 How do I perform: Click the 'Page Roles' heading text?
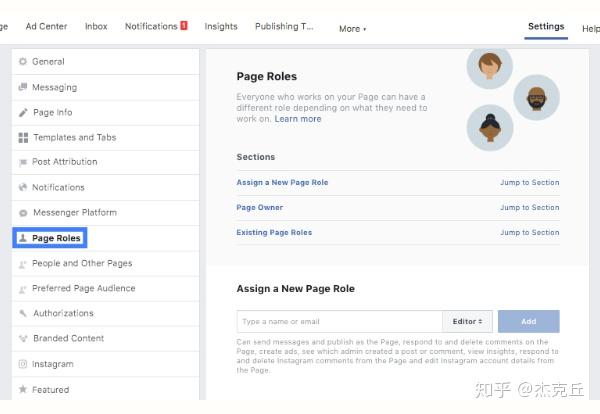(x=266, y=76)
